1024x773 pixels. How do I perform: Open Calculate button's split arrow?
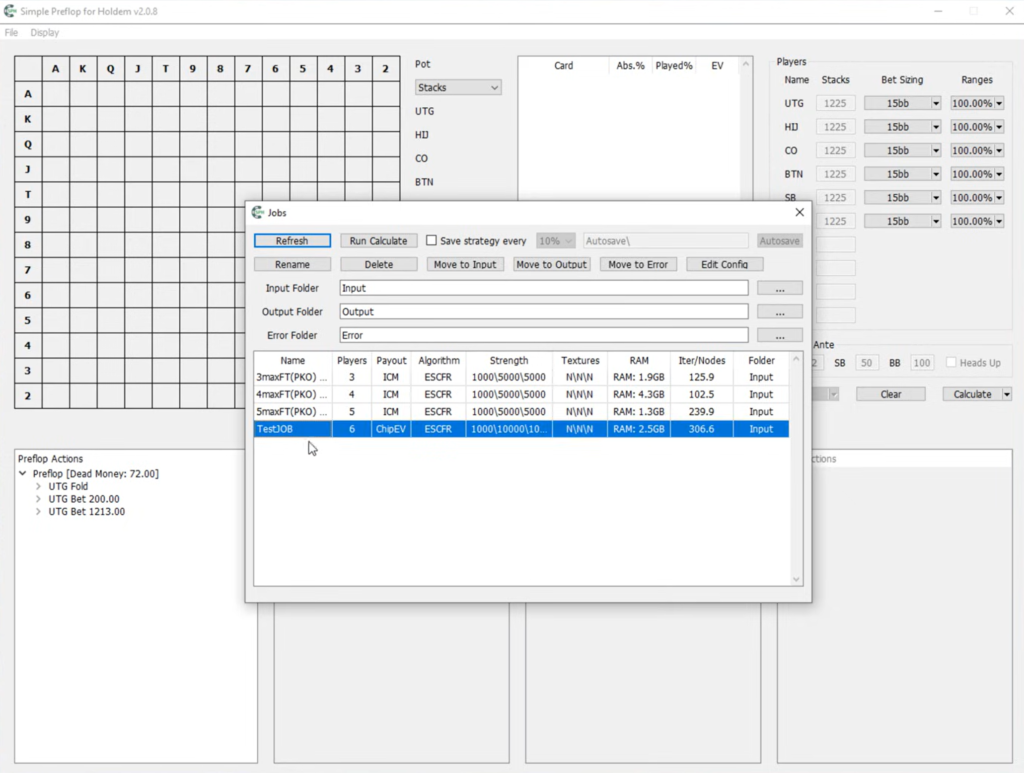[1007, 394]
